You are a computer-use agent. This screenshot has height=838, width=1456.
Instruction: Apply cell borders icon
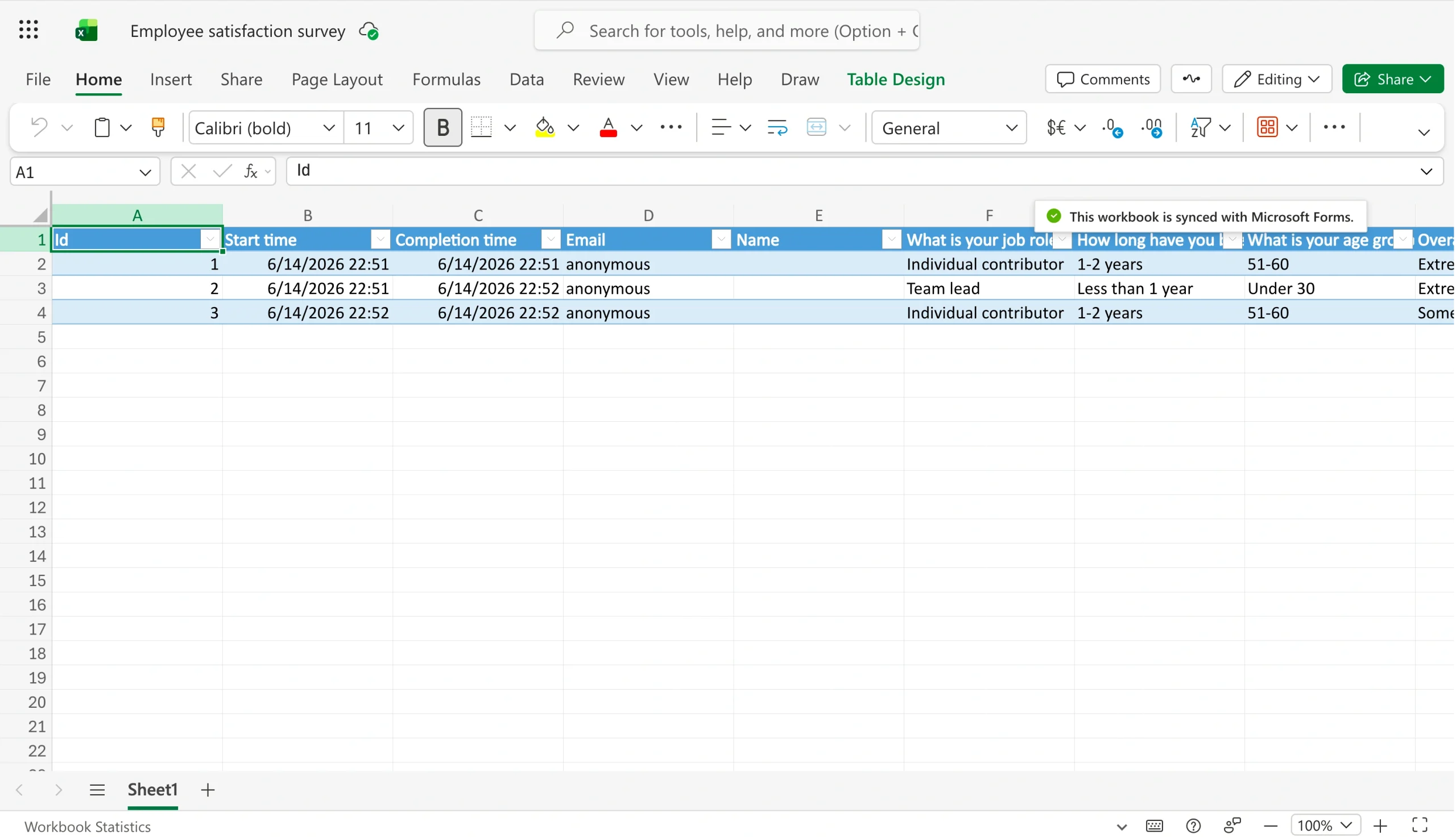click(481, 127)
